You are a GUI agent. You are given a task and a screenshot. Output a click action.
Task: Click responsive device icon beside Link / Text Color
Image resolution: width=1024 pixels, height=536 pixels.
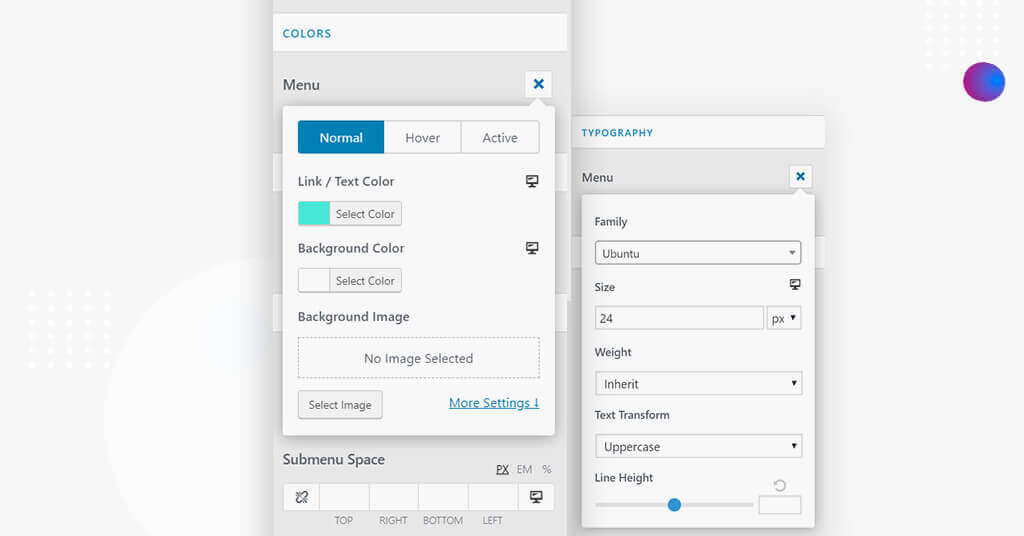tap(532, 181)
